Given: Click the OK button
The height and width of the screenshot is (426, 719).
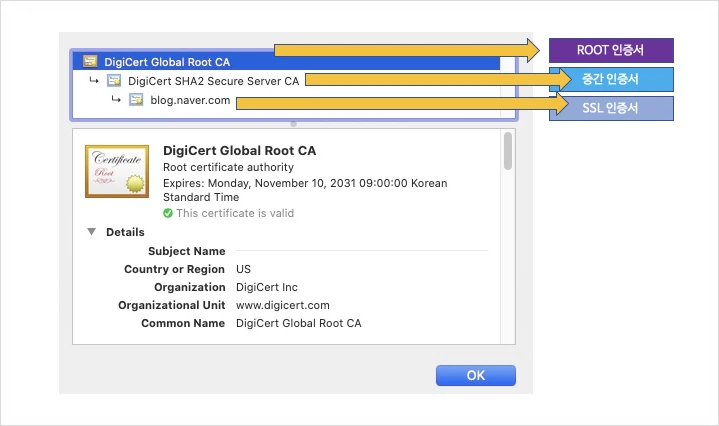Looking at the screenshot, I should (x=476, y=375).
